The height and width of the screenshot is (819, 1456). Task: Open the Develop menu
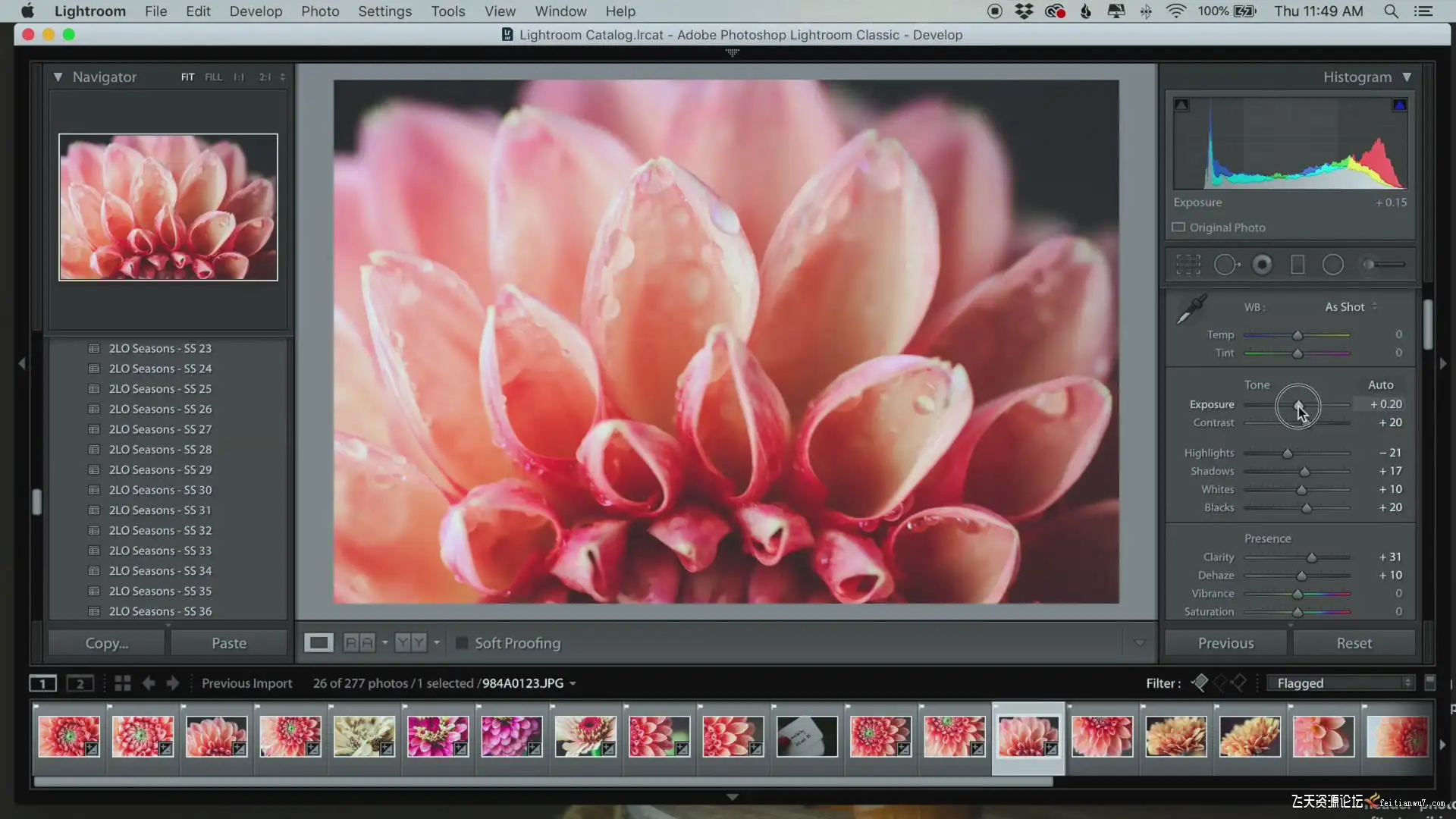[x=256, y=11]
